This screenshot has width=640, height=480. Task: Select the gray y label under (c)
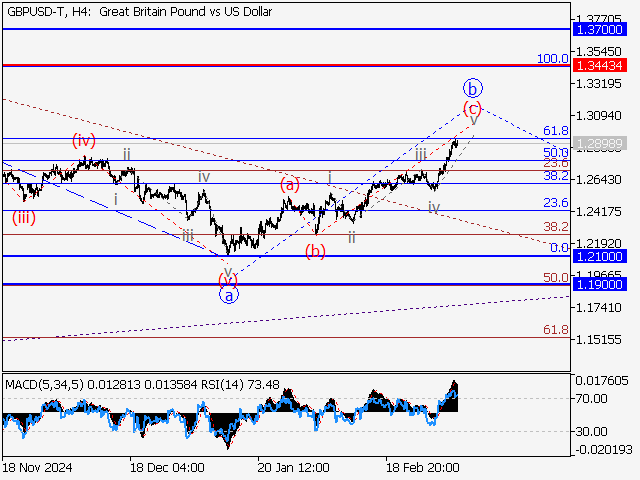tap(473, 120)
